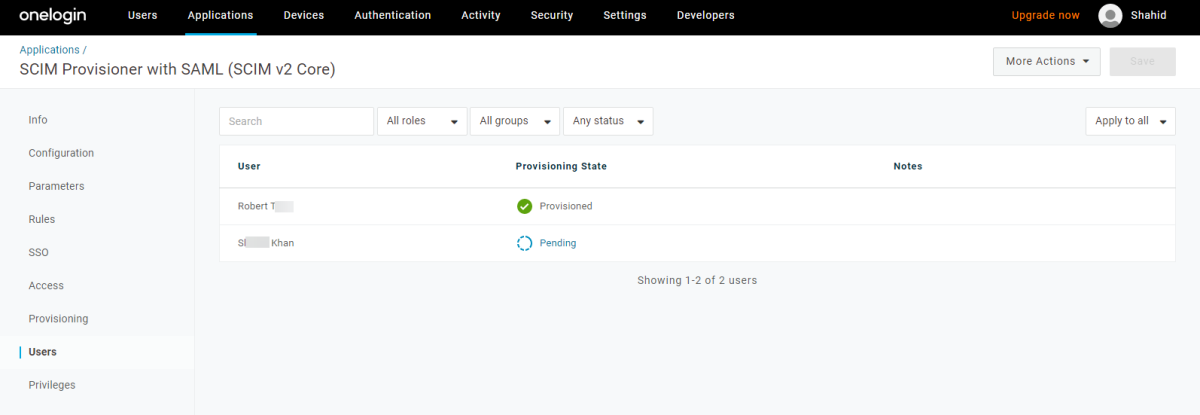1200x415 pixels.
Task: Switch to the Provisioning sidebar tab
Action: 58,319
